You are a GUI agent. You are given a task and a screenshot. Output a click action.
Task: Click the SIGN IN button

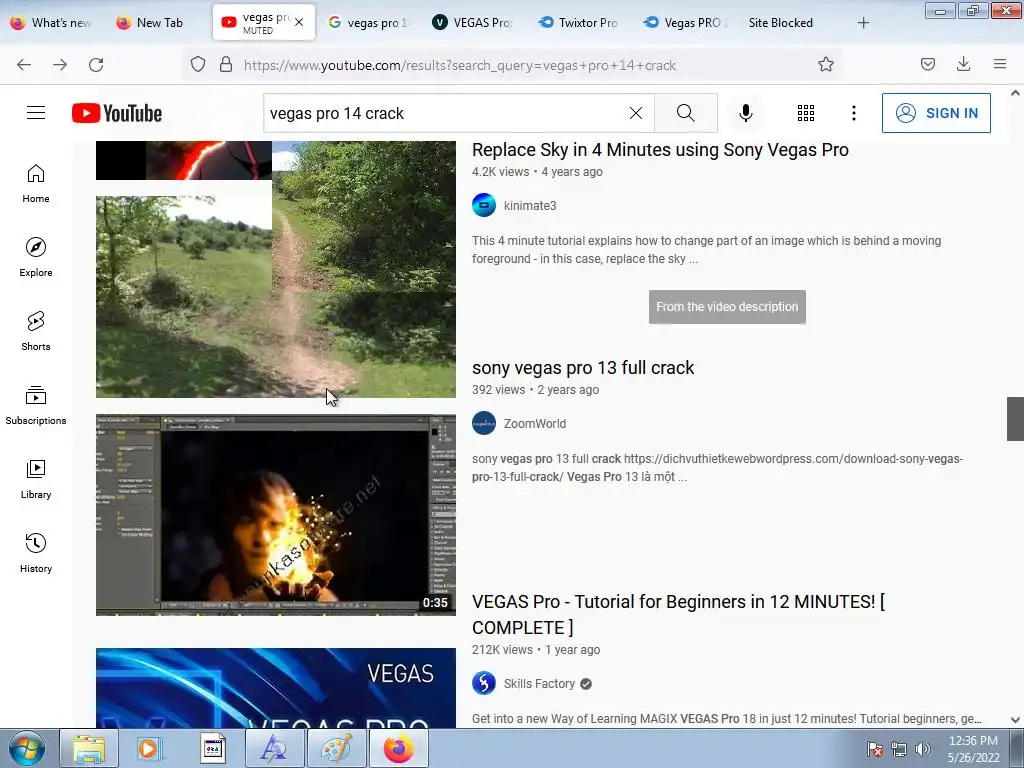936,113
